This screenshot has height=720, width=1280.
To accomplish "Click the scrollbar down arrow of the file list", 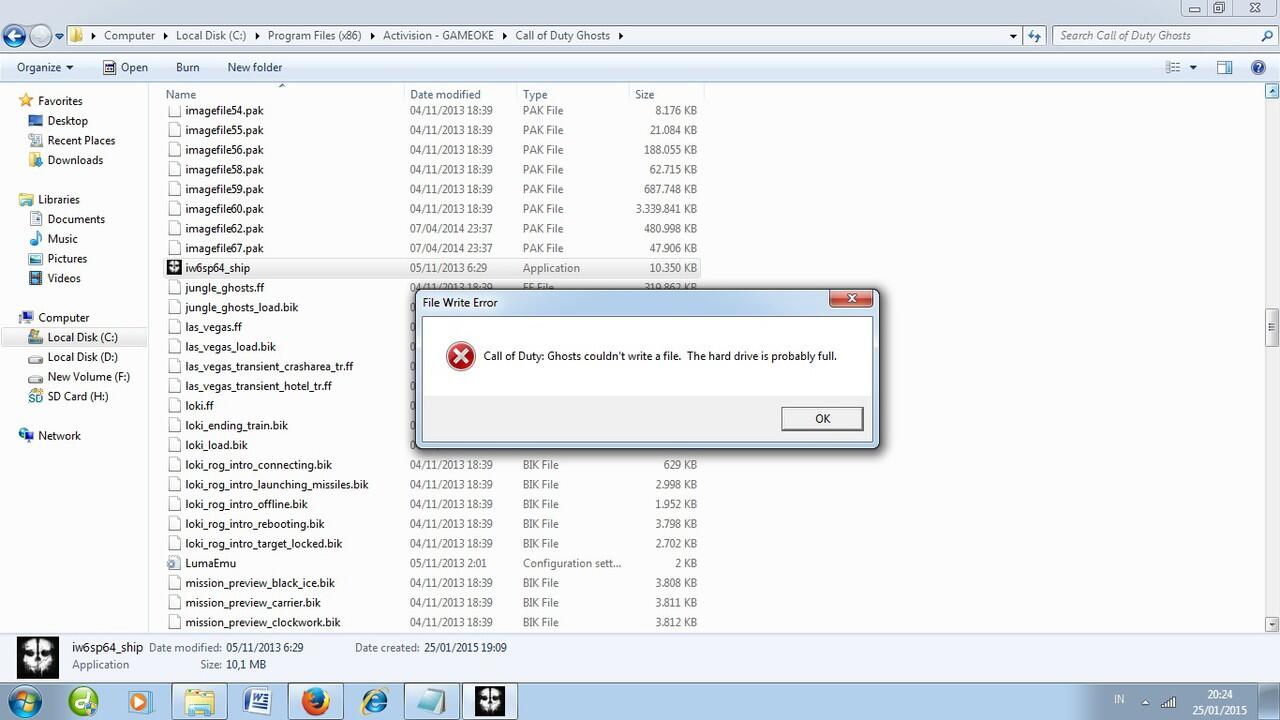I will click(x=1272, y=624).
